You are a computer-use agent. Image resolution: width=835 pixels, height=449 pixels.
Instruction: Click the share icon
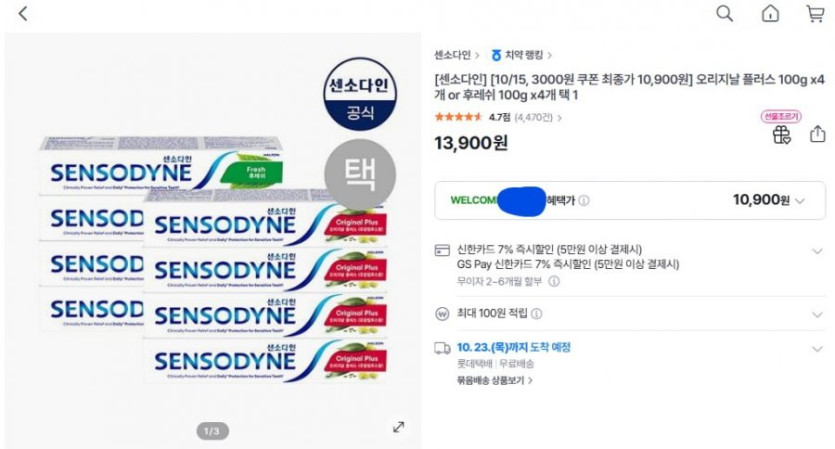click(817, 134)
